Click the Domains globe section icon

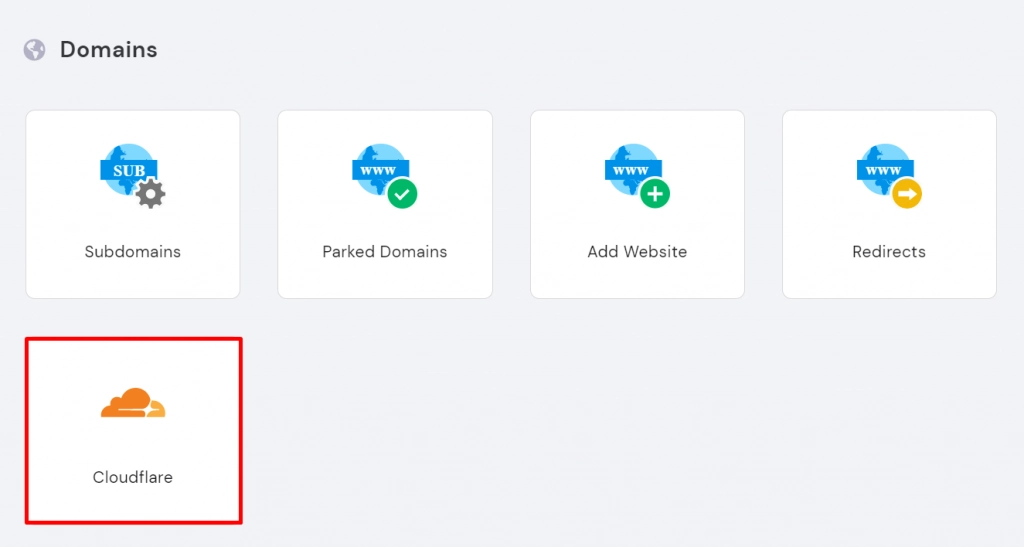point(35,50)
